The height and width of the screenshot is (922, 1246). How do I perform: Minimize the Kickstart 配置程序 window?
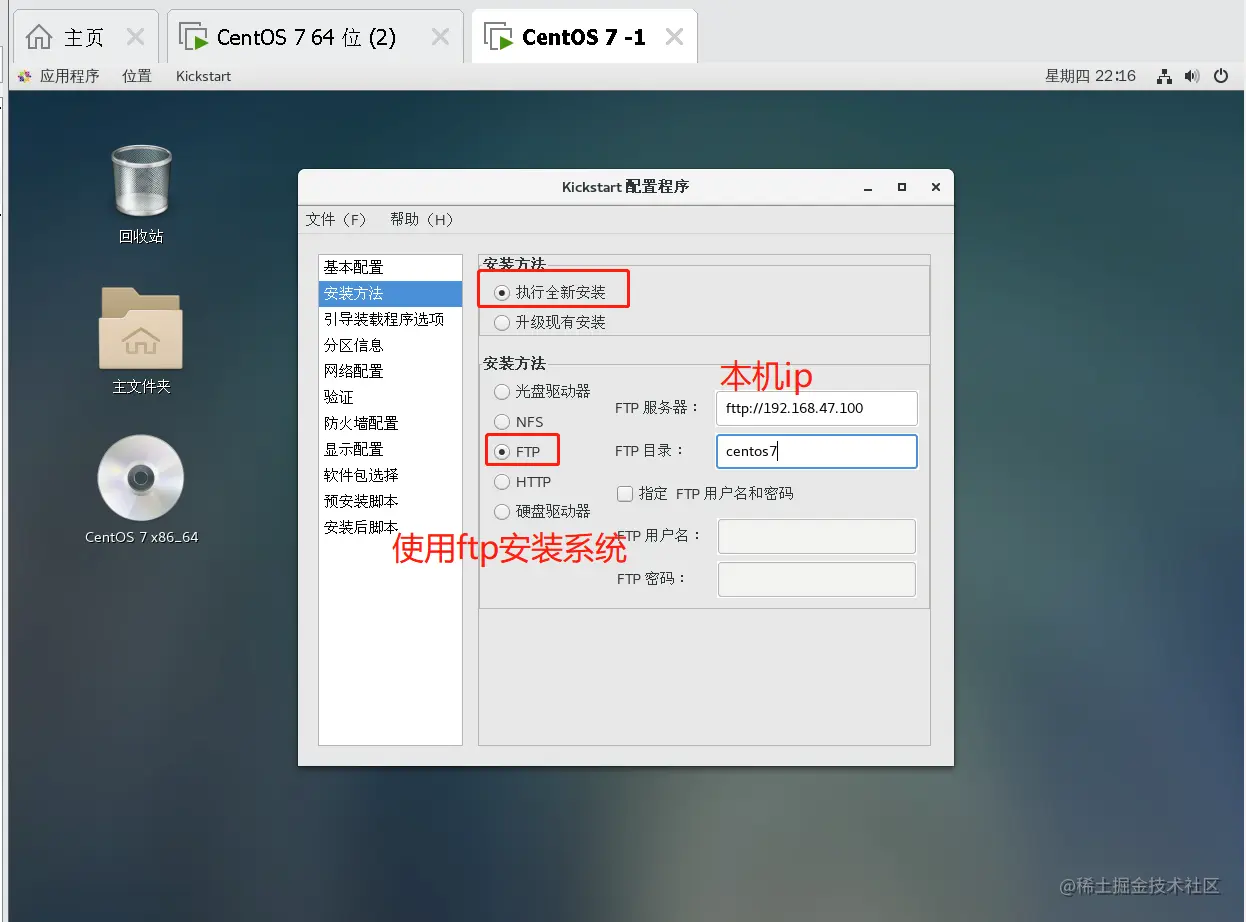pos(869,187)
